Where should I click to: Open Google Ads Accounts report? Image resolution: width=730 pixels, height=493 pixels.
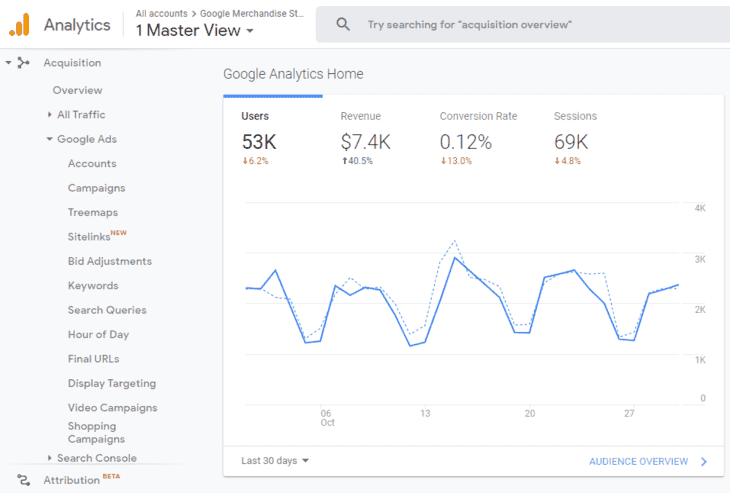coord(92,163)
